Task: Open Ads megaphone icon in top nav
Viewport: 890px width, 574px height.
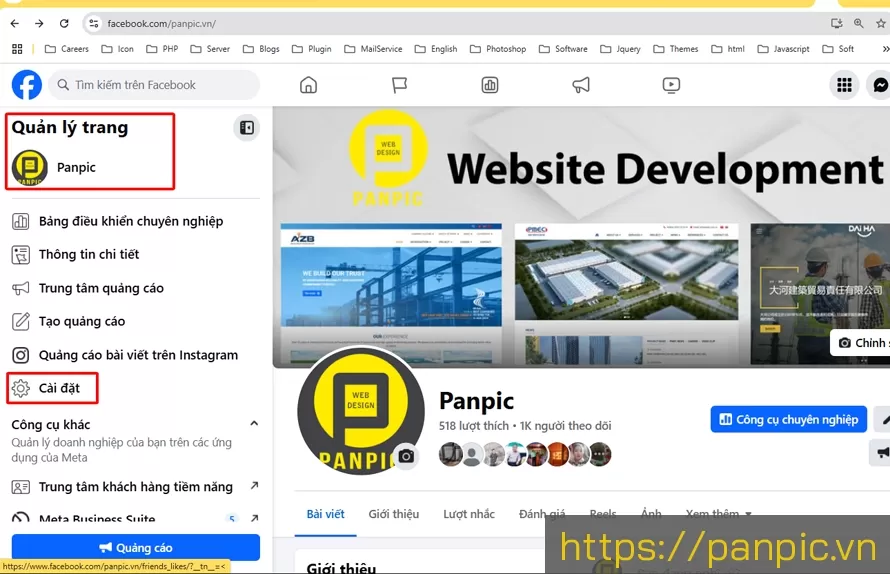Action: click(x=581, y=85)
